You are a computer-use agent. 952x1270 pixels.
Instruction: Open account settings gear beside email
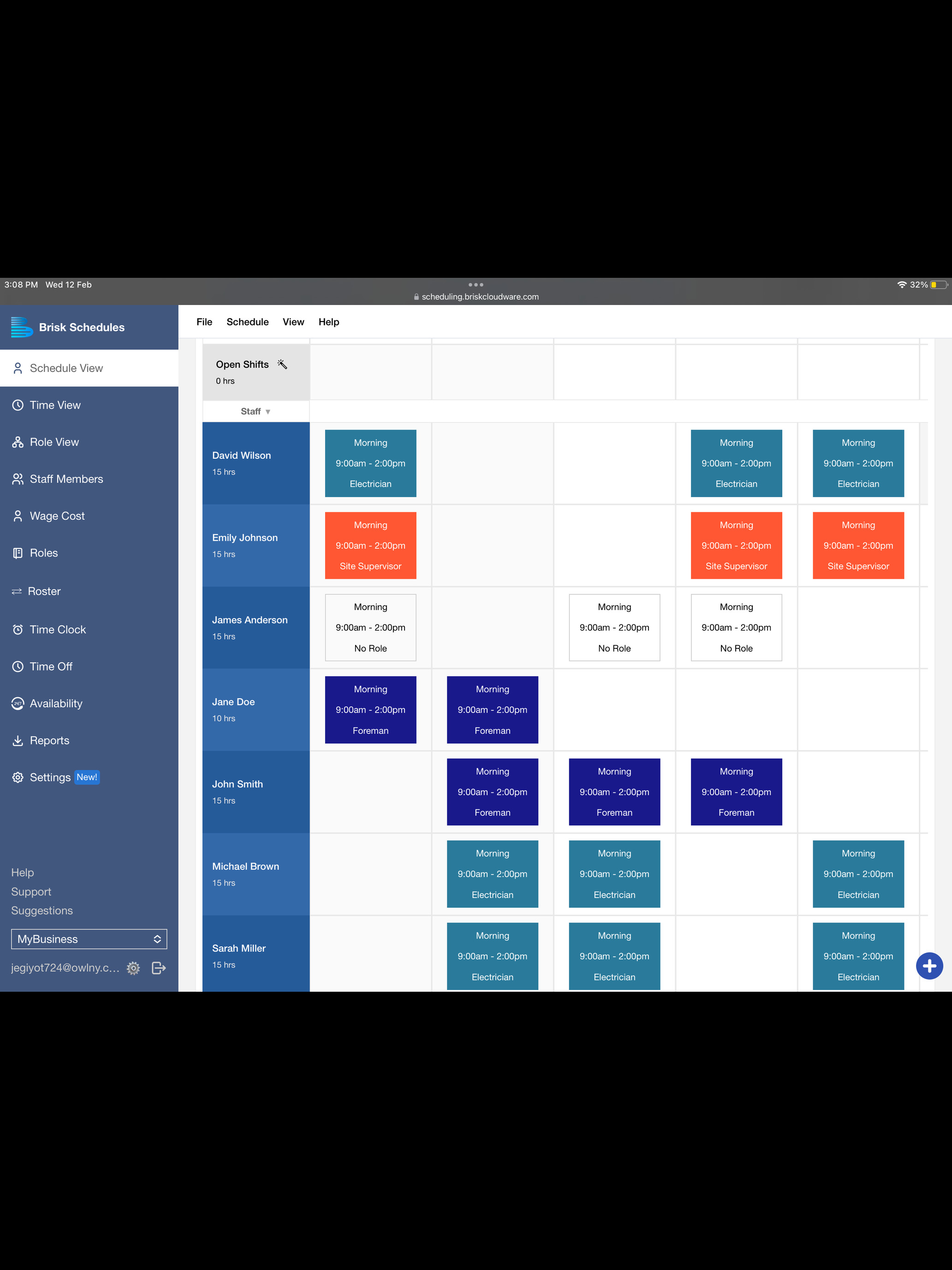point(133,968)
